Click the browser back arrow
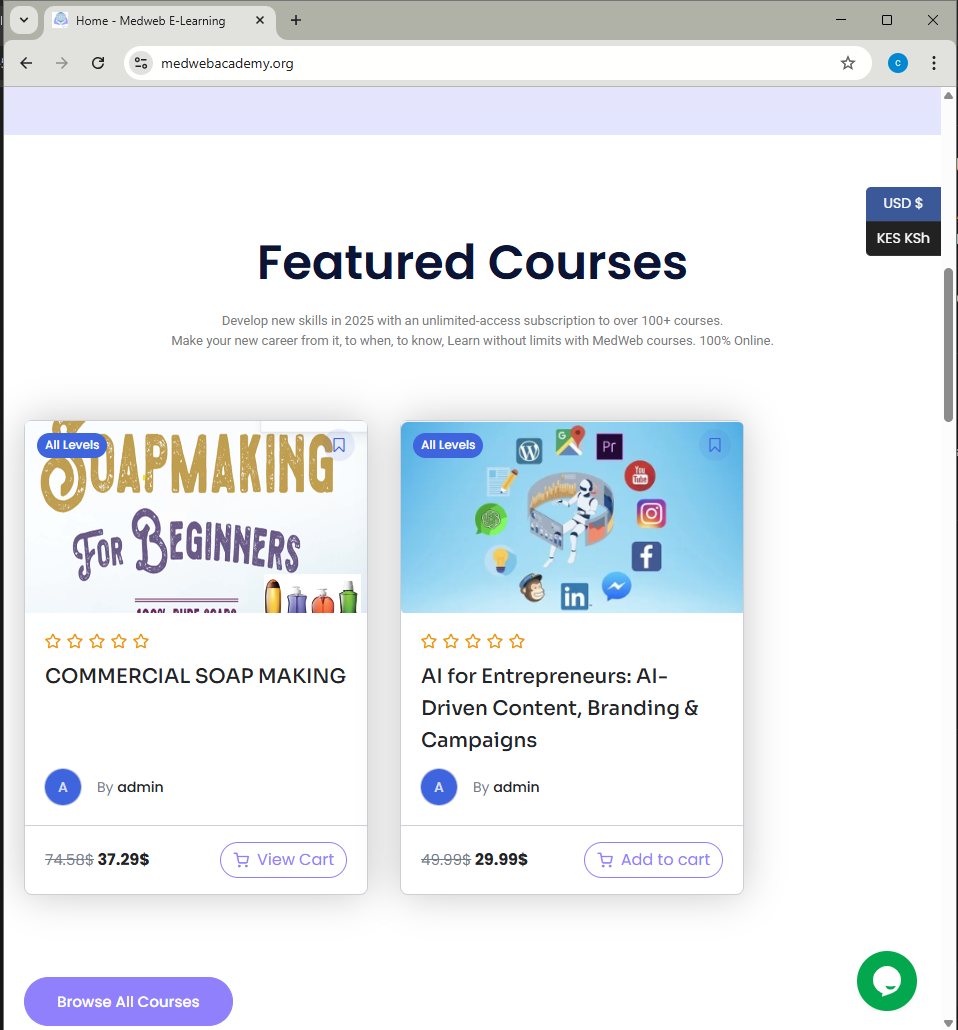The width and height of the screenshot is (958, 1030). pos(26,63)
